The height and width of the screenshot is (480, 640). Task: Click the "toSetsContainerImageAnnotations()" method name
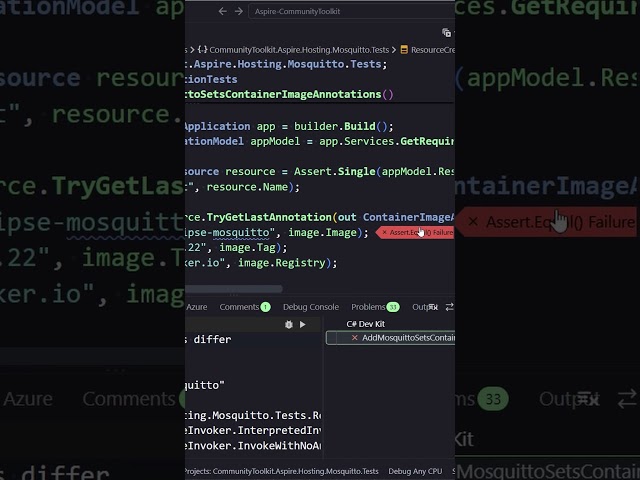pyautogui.click(x=289, y=94)
